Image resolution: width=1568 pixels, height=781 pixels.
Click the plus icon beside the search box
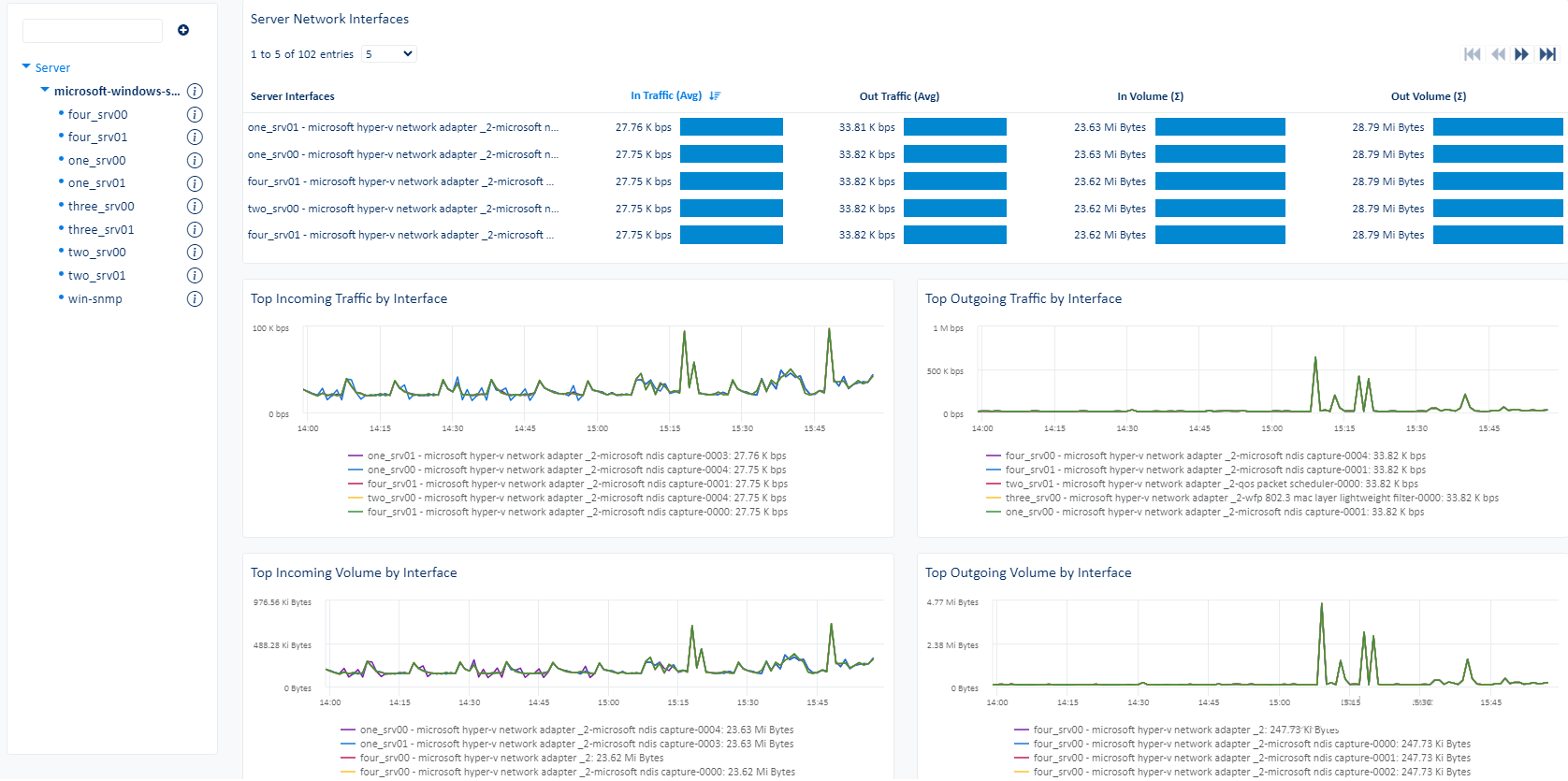[183, 30]
